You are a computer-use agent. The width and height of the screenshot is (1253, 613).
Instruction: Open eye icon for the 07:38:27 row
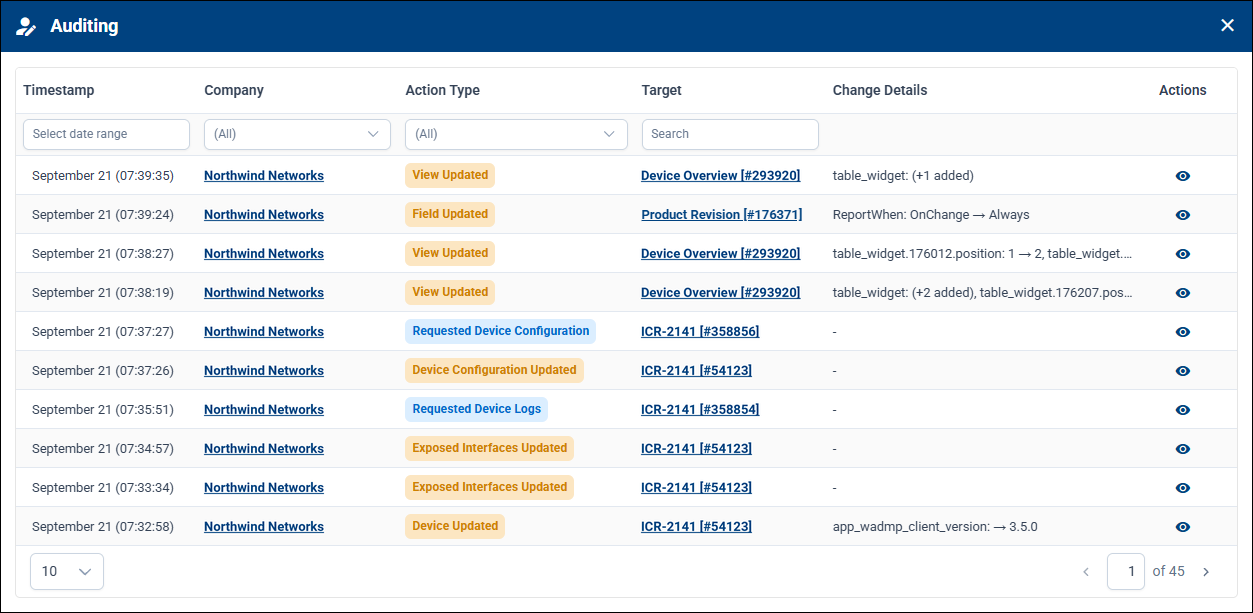click(1183, 254)
